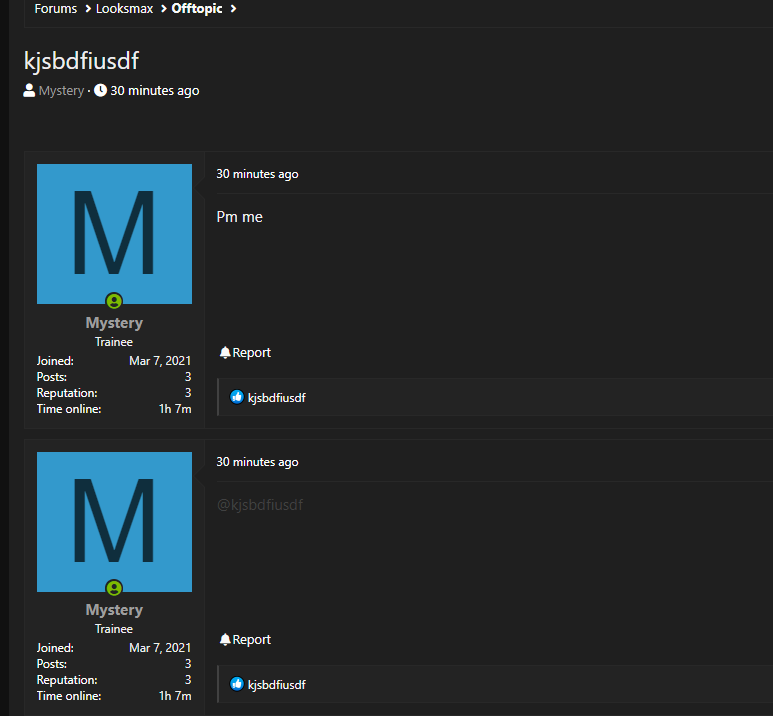Open second post's large M avatar

tap(114, 522)
